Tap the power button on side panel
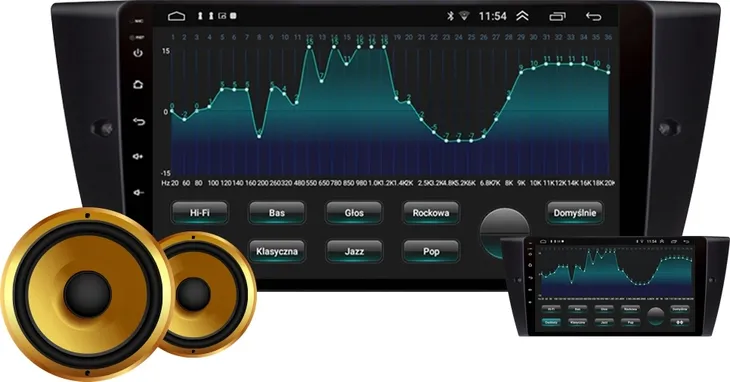This screenshot has height=382, width=730. (138, 53)
